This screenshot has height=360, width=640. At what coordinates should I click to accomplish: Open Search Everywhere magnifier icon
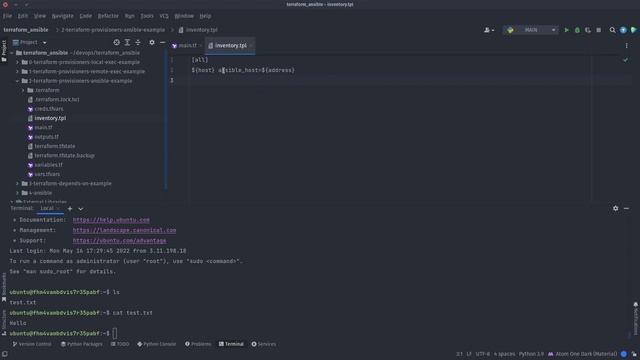point(612,30)
